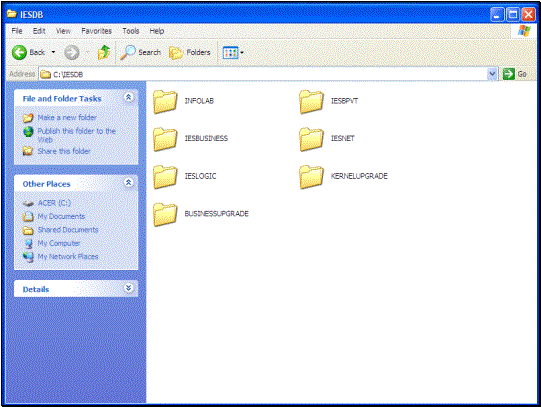Click Share this folder

(64, 151)
